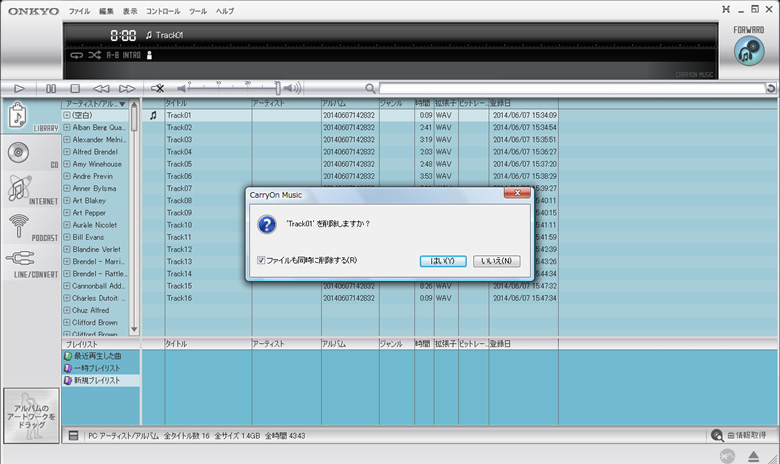Open the Library section in sidebar
The width and height of the screenshot is (780, 464).
tap(18, 117)
